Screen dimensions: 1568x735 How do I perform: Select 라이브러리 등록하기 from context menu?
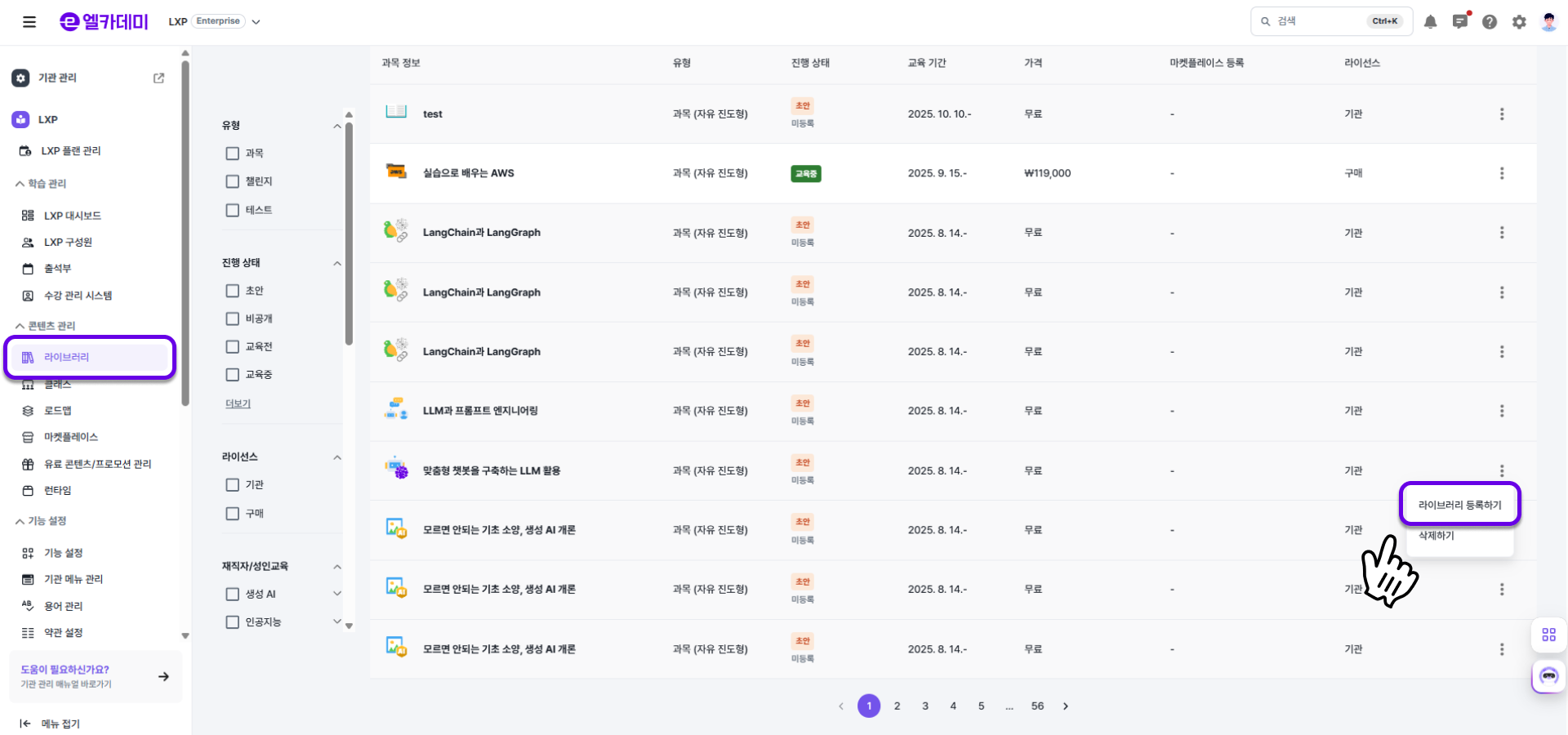click(x=1459, y=505)
